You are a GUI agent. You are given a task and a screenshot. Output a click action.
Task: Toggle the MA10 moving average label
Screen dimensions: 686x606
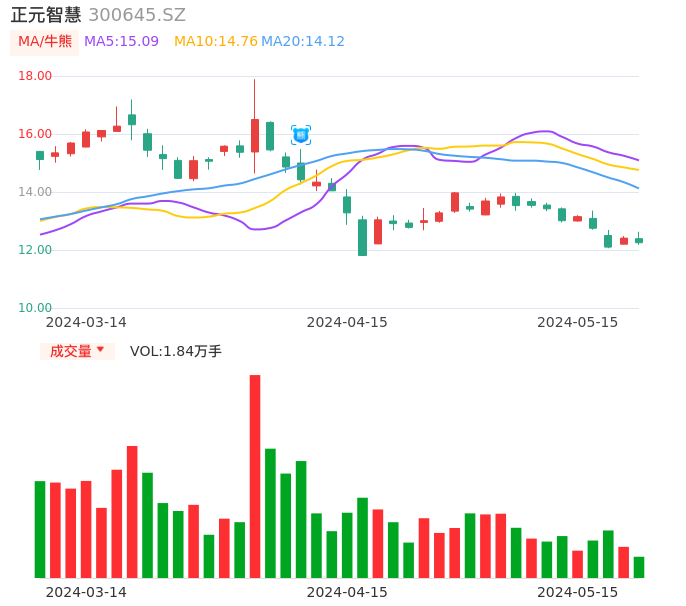click(216, 42)
